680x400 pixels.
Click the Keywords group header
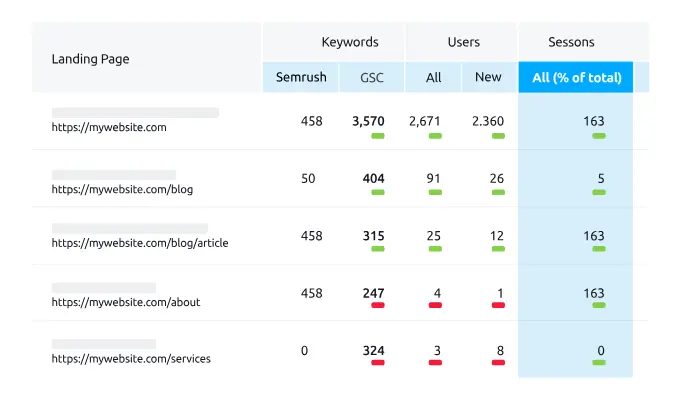point(350,42)
